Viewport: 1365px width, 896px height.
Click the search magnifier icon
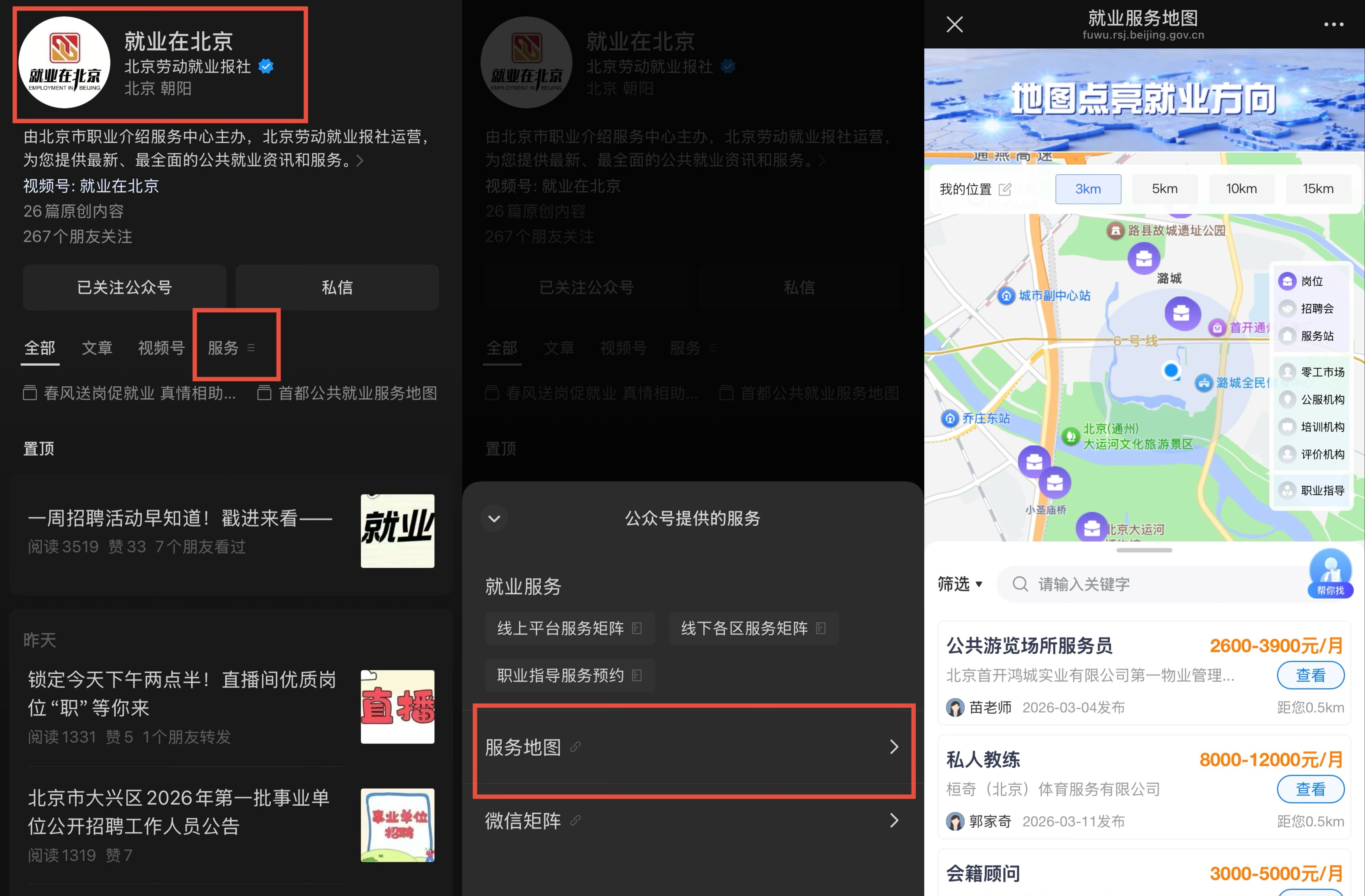[x=1020, y=584]
